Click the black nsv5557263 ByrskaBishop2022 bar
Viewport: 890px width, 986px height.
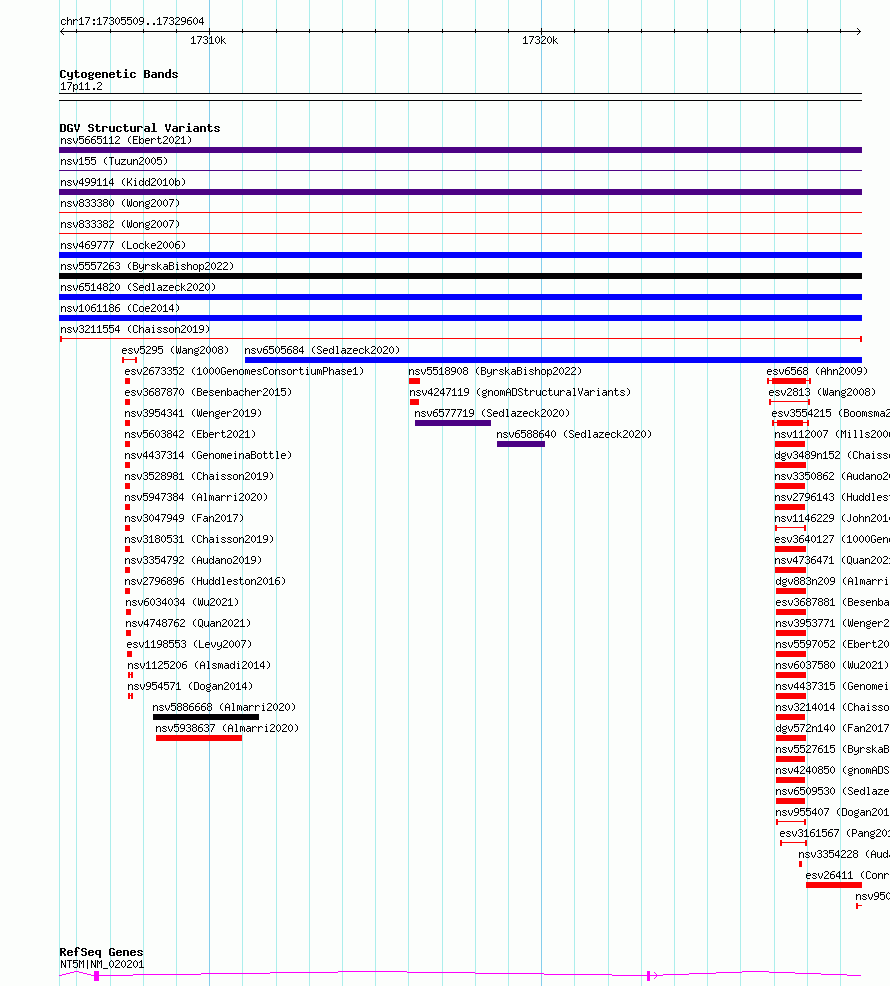coord(460,276)
